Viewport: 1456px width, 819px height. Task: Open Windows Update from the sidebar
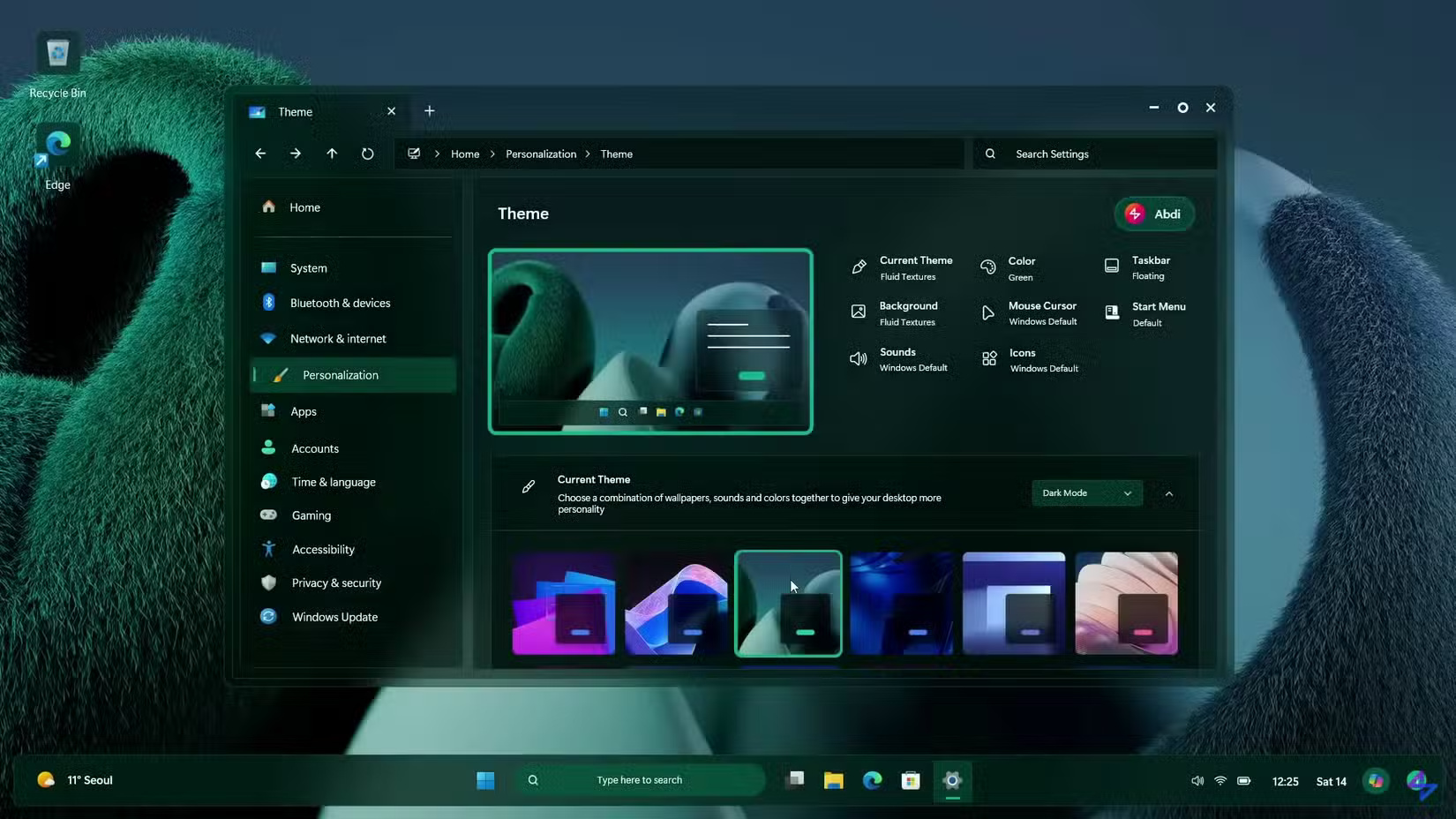coord(334,616)
